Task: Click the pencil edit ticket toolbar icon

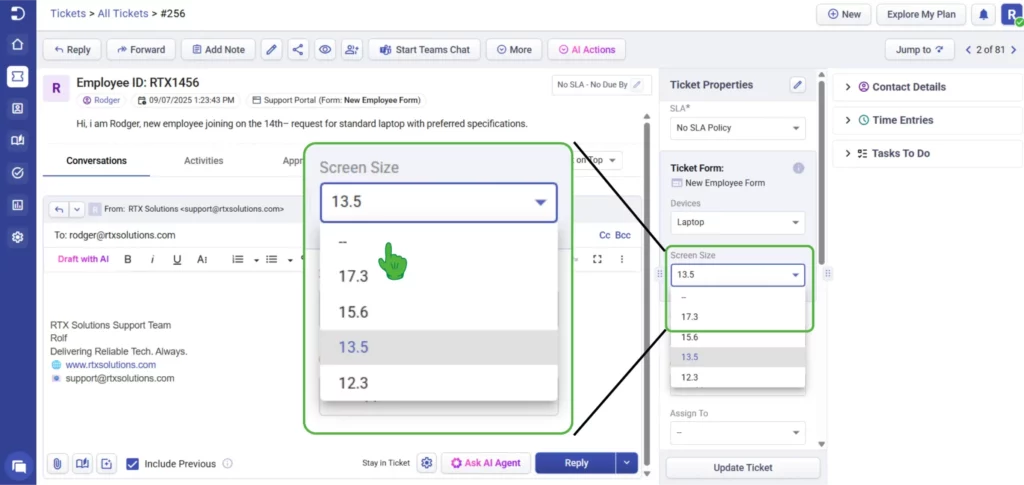Action: pos(272,50)
